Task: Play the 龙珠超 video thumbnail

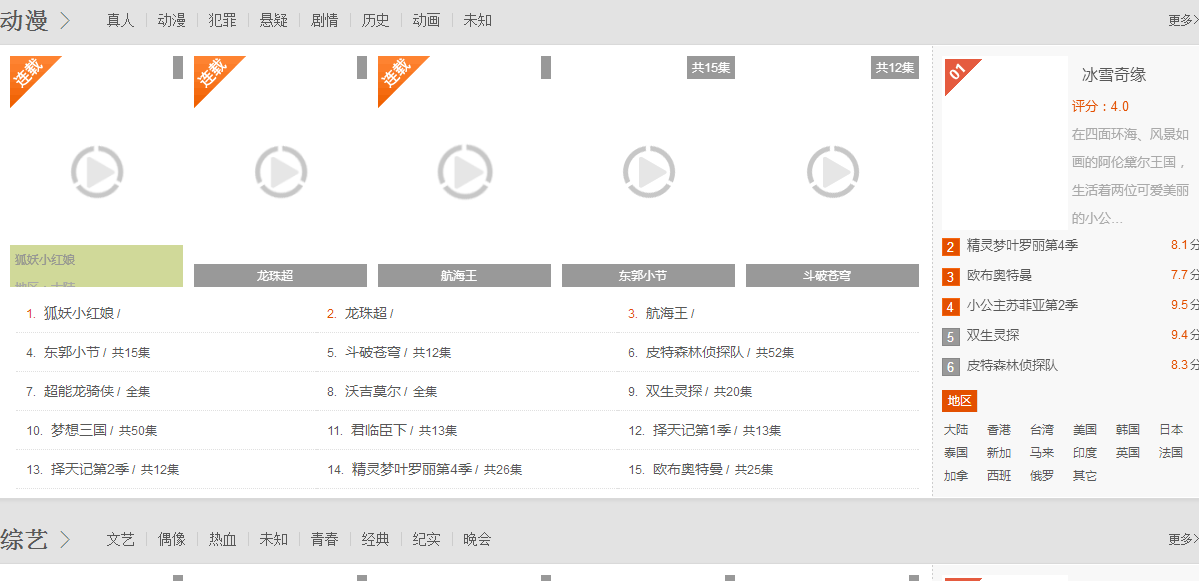Action: (x=281, y=171)
